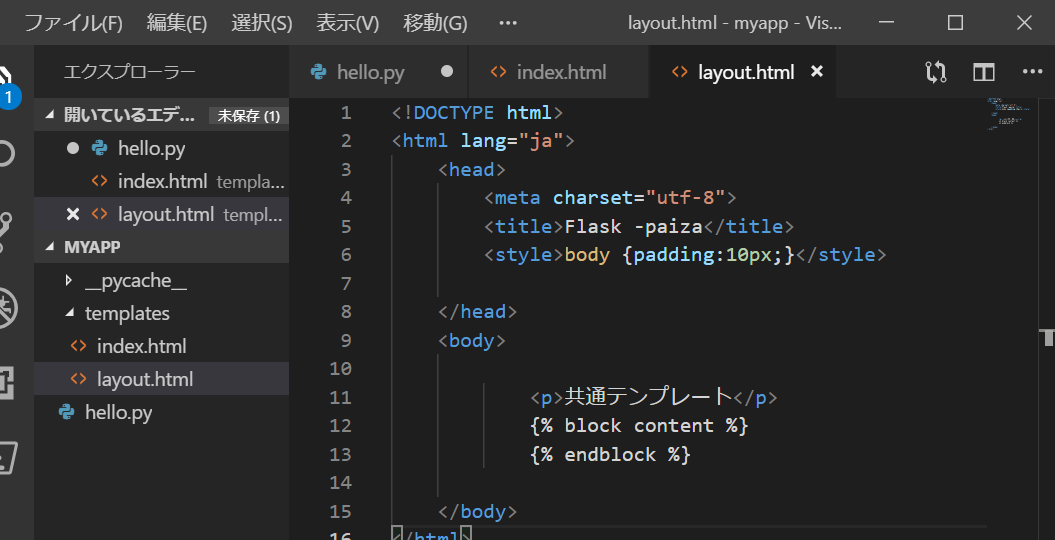Screen dimensions: 1055x540
Task: Split the editor to the right
Action: click(984, 72)
